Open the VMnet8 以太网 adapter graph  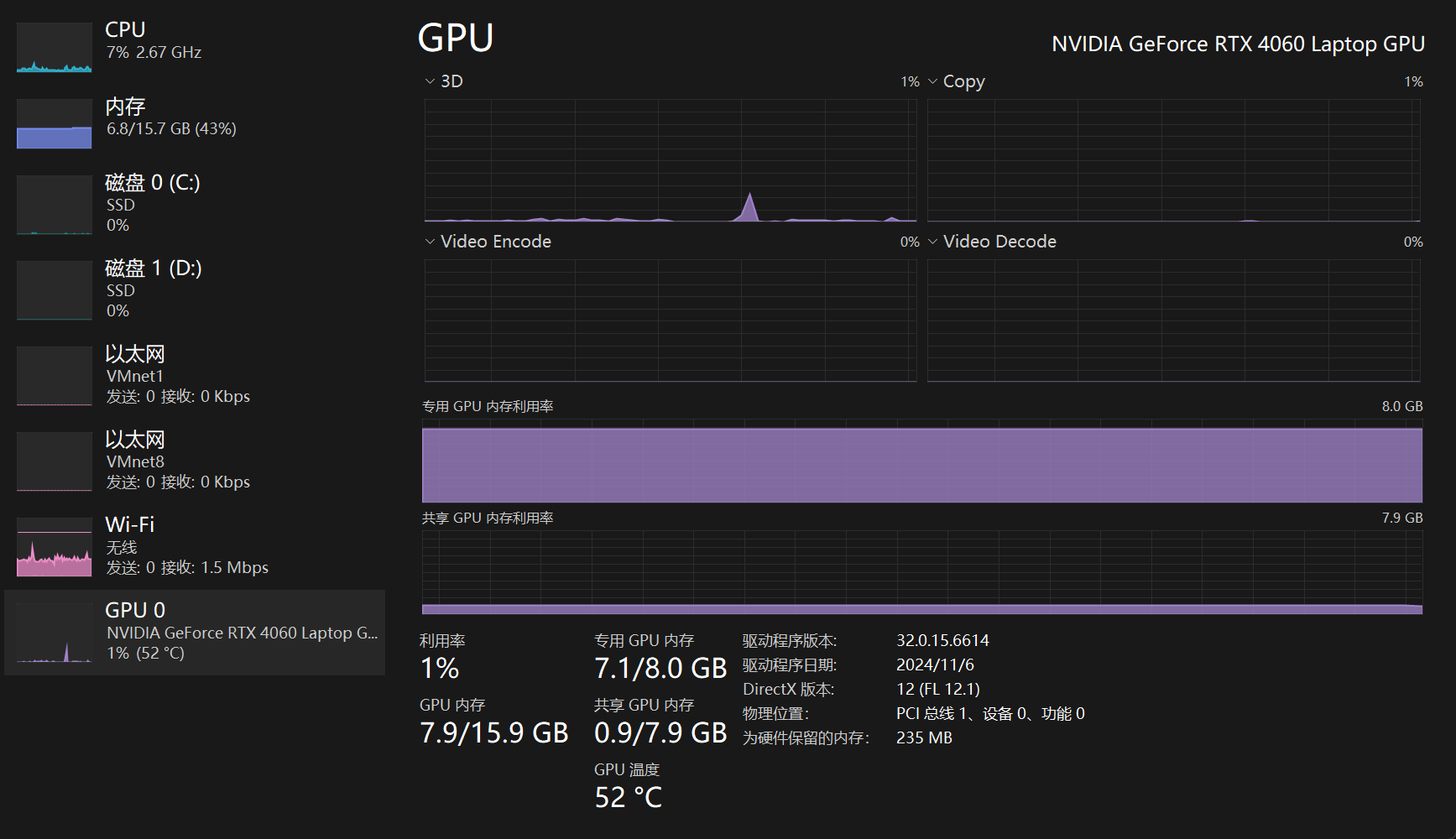coord(55,461)
